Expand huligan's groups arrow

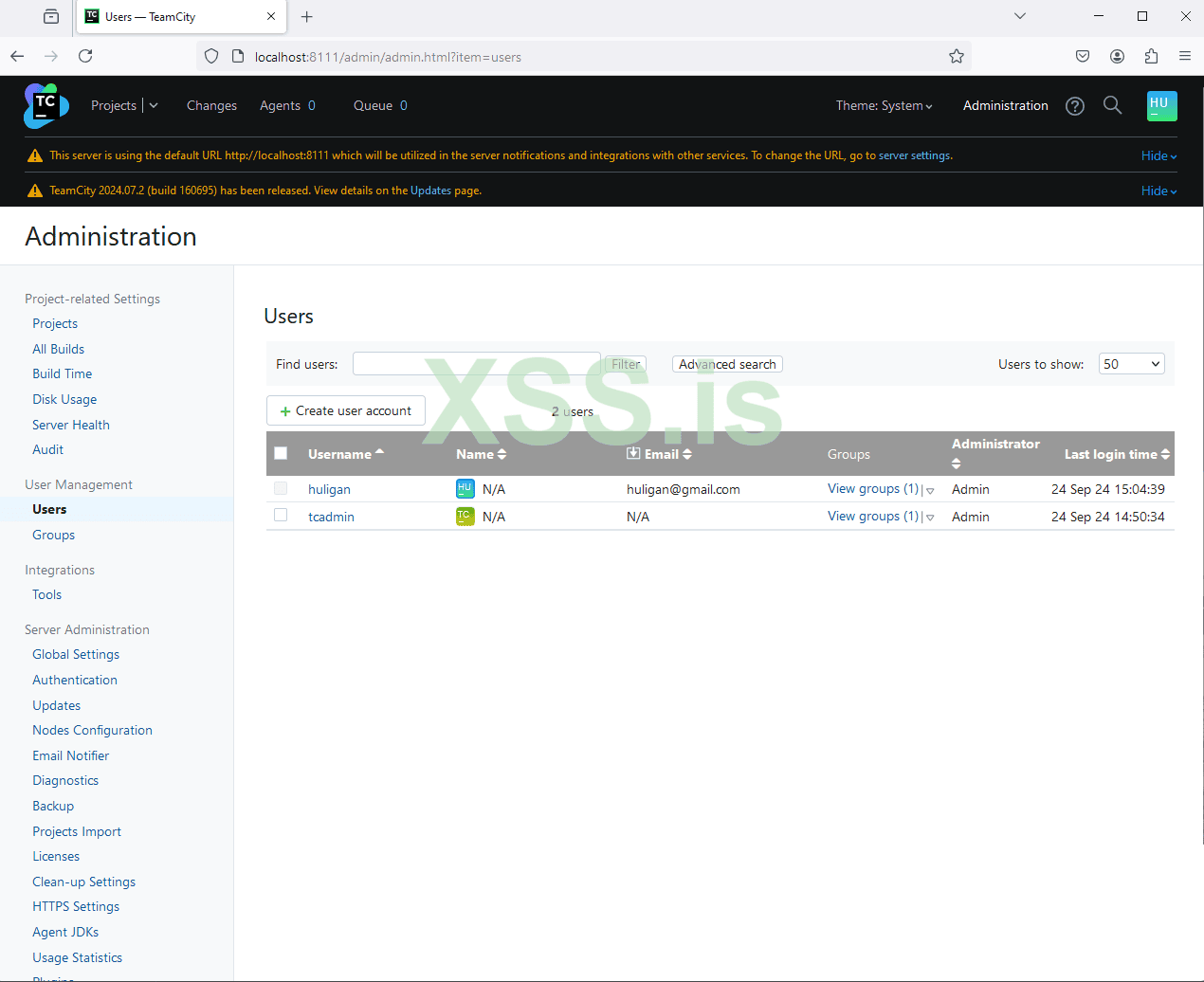[930, 491]
